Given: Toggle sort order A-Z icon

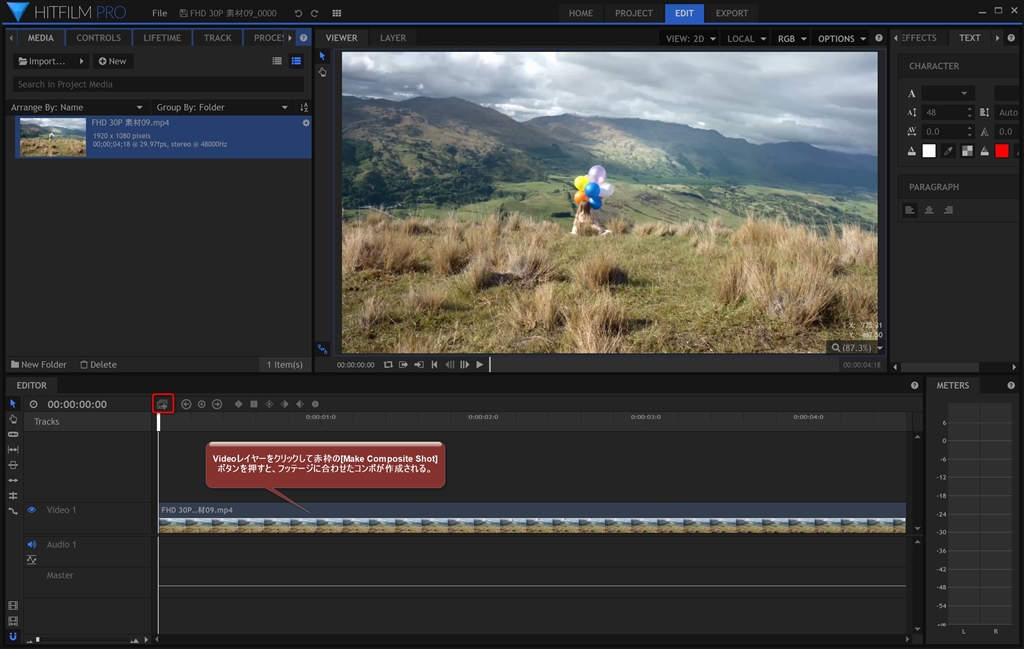Looking at the screenshot, I should [304, 107].
